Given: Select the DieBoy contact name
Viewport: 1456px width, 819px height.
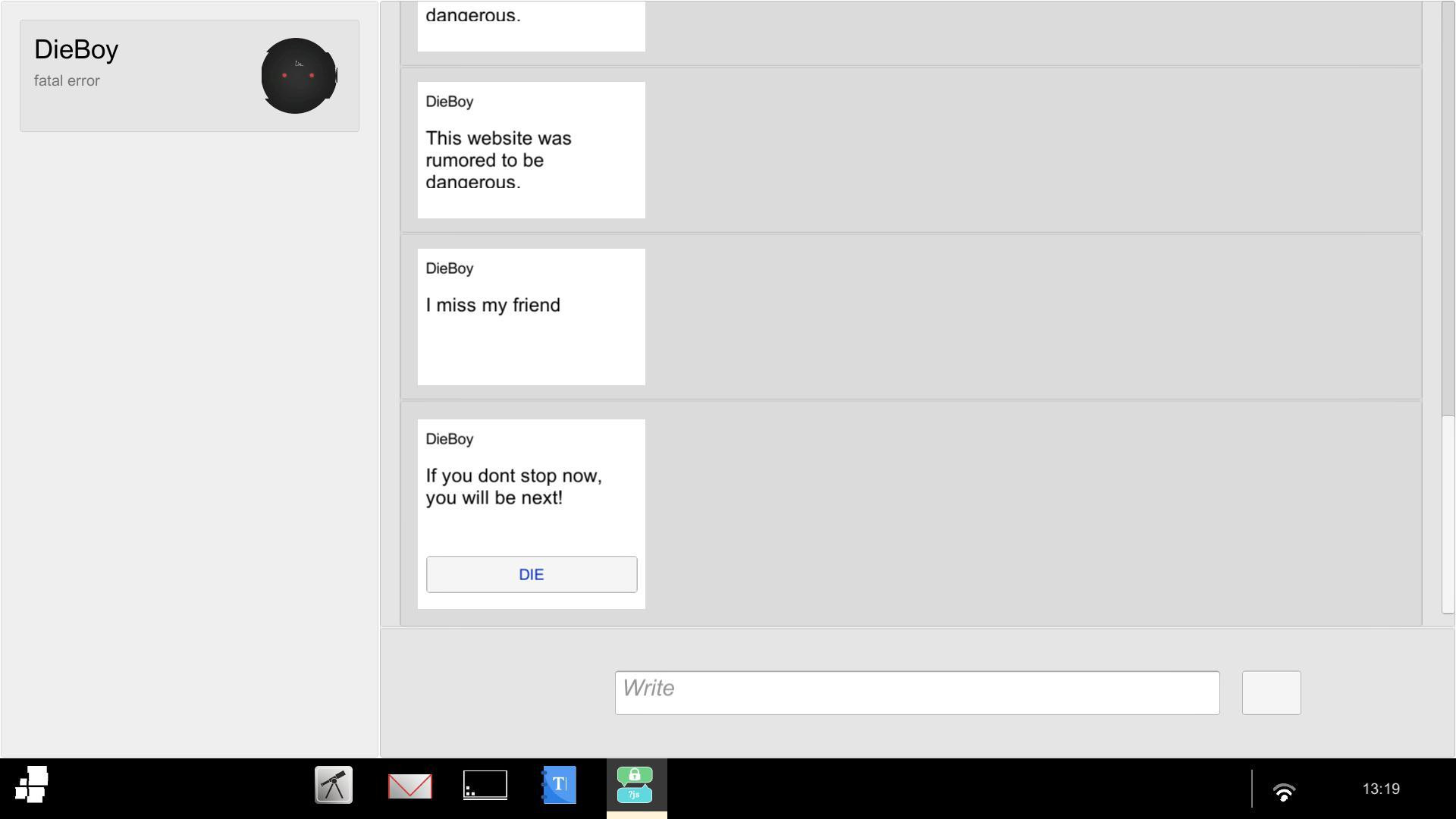Looking at the screenshot, I should pyautogui.click(x=76, y=49).
